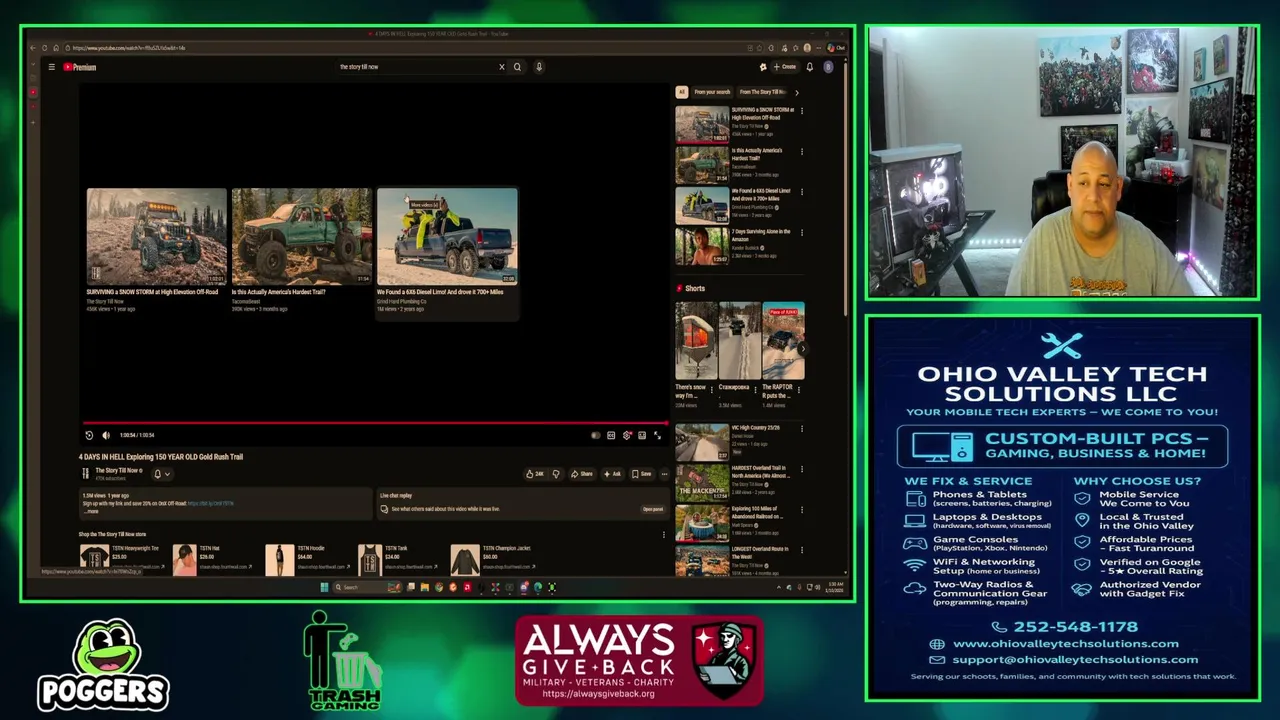Open the account avatar menu
The width and height of the screenshot is (1280, 720).
[x=828, y=67]
